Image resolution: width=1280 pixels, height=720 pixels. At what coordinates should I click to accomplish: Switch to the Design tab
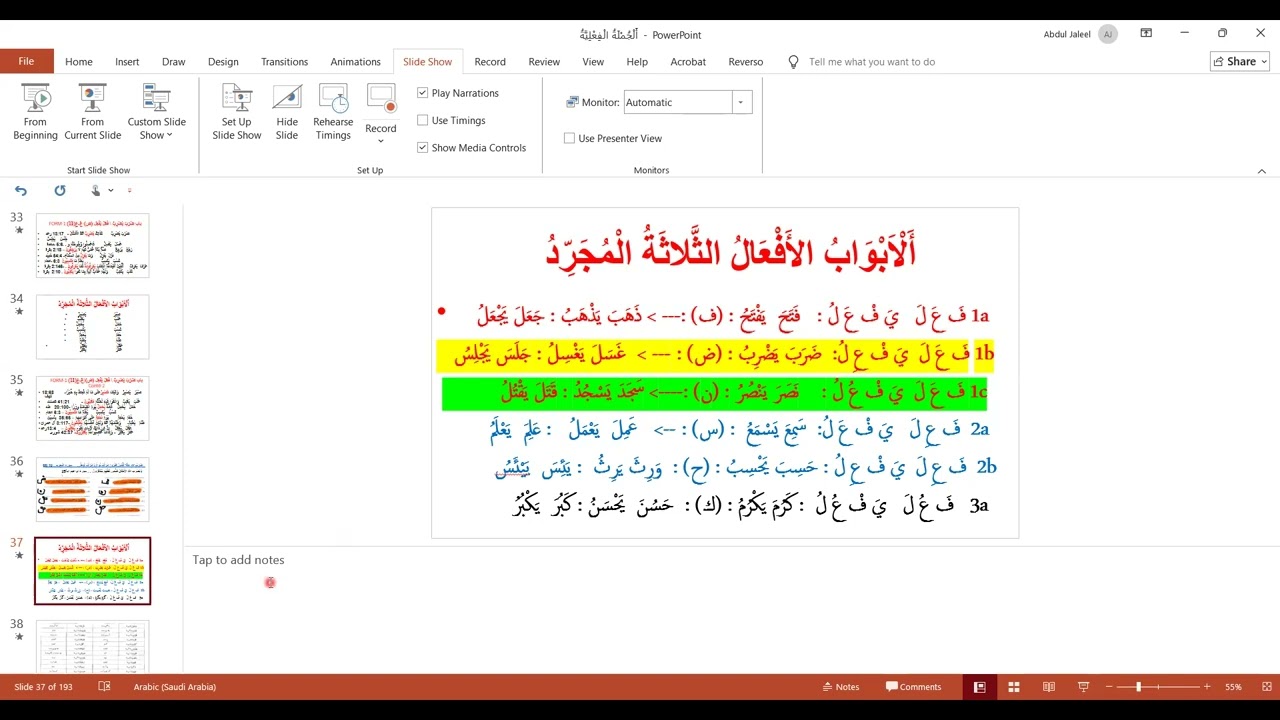coord(223,61)
